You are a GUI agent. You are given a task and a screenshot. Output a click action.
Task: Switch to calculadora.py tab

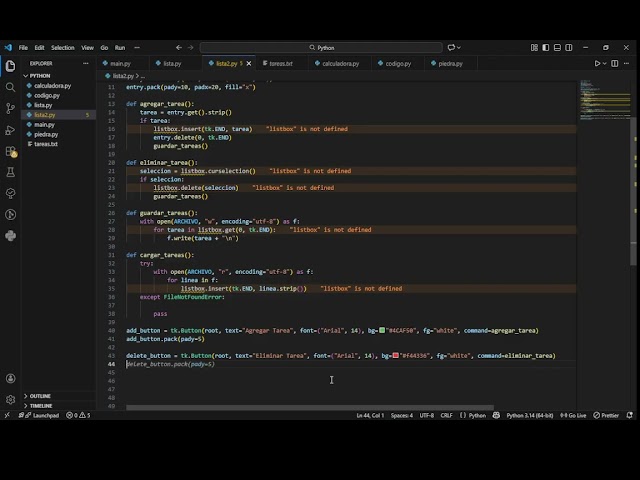(340, 63)
